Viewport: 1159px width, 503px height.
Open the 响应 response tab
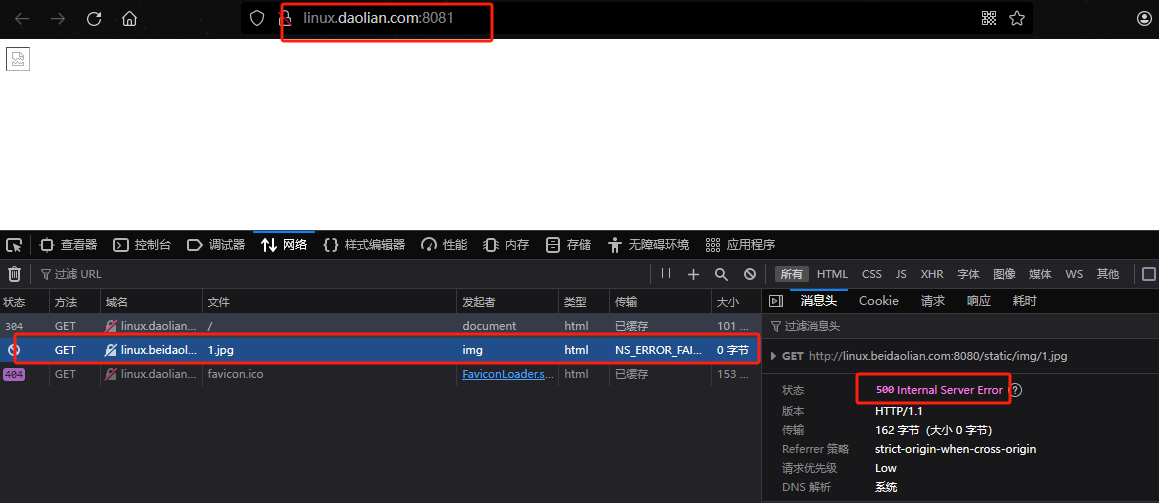point(979,301)
